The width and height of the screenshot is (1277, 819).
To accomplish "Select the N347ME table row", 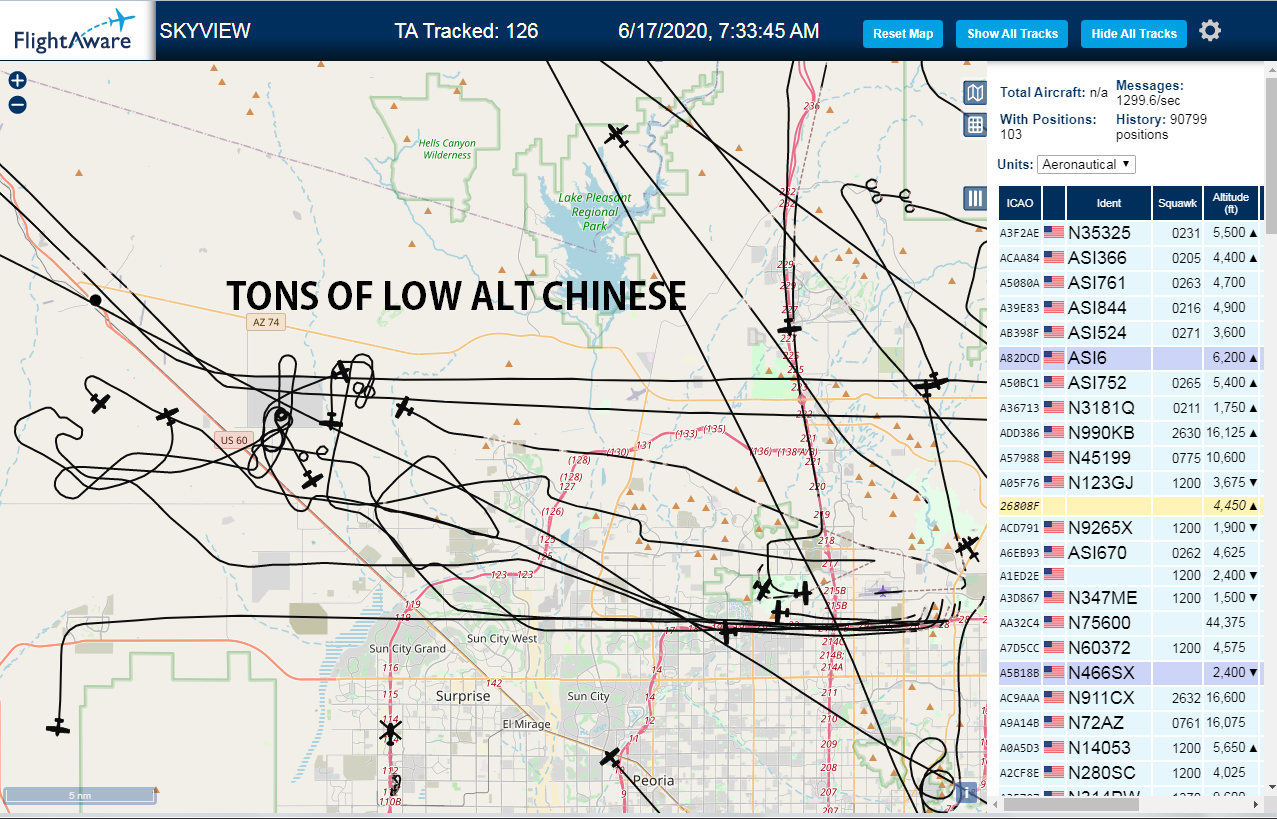I will (1130, 597).
